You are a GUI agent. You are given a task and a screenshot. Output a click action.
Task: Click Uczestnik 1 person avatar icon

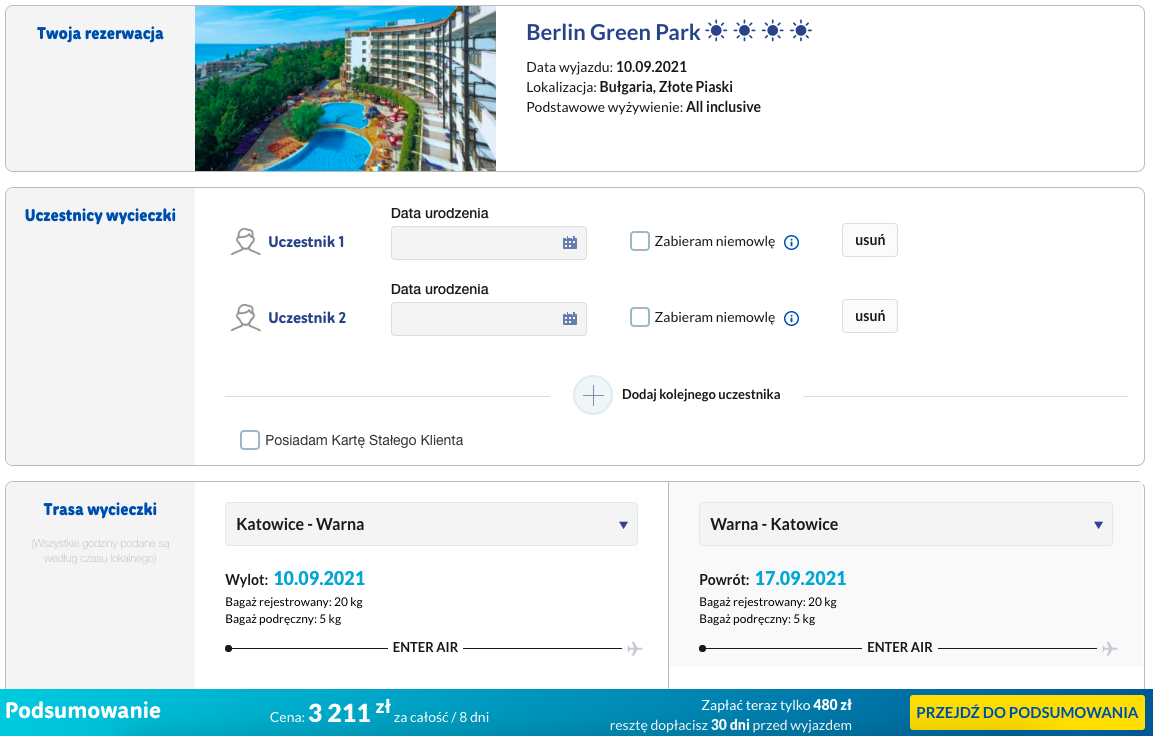point(245,242)
